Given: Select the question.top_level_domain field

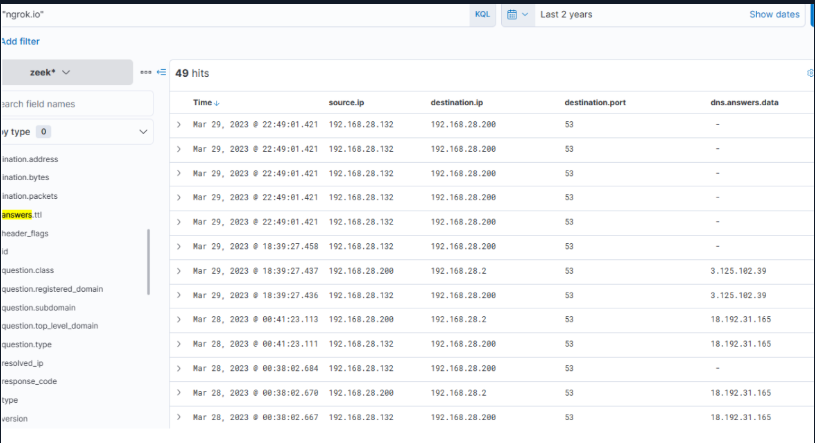Looking at the screenshot, I should (50, 326).
